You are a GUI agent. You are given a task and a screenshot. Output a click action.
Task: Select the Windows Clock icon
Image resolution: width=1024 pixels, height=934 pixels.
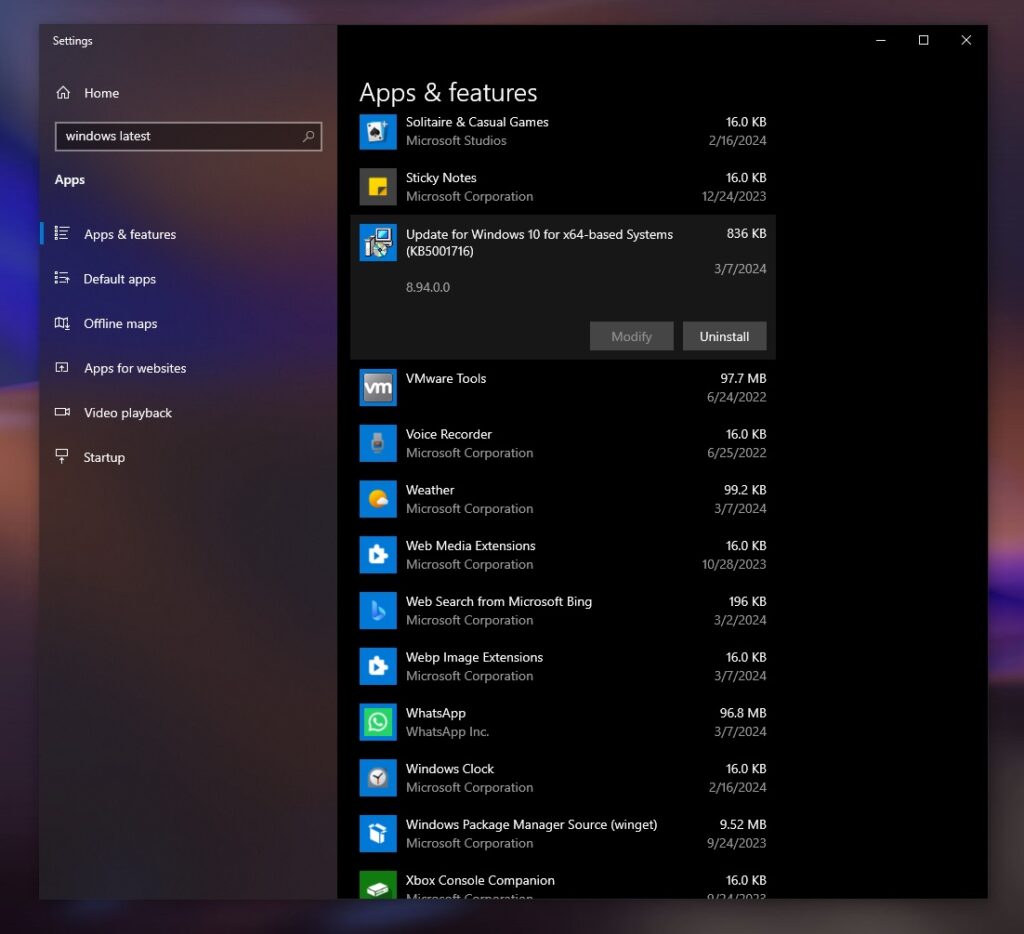(x=377, y=778)
